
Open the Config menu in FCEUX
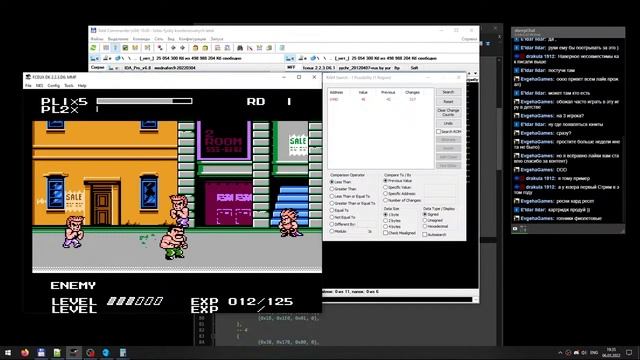[53, 86]
